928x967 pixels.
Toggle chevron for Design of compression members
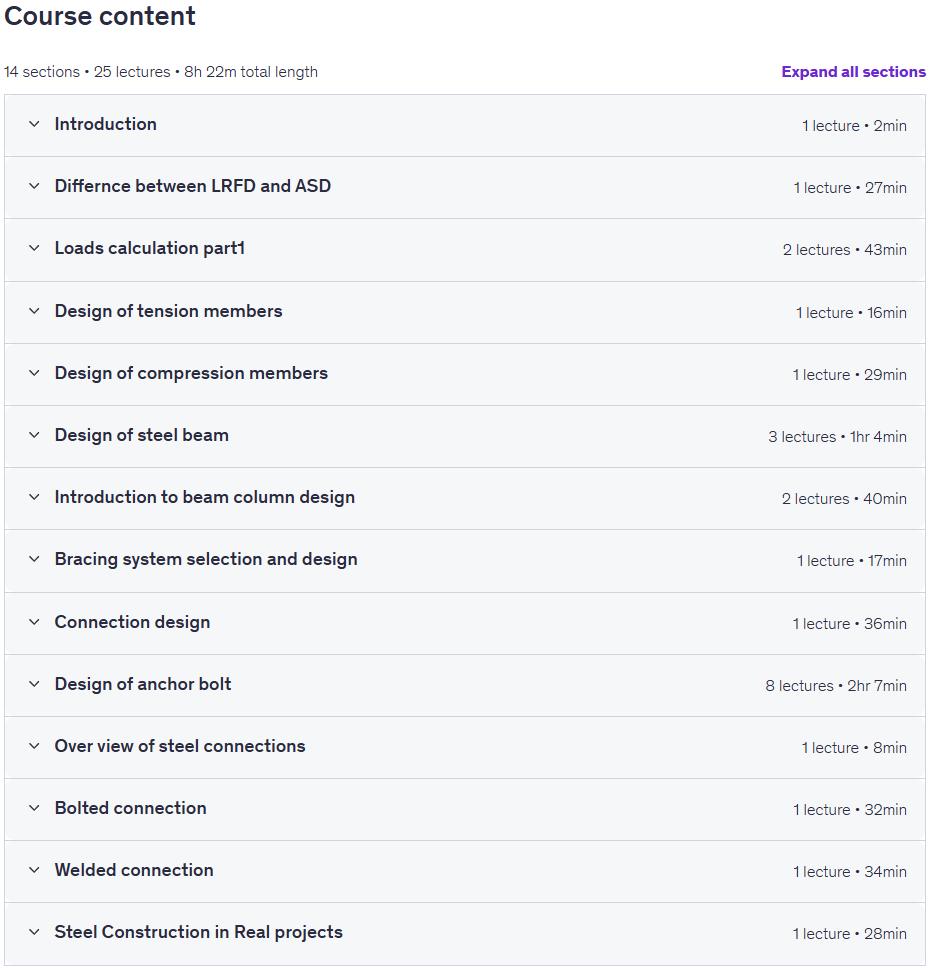[x=35, y=373]
